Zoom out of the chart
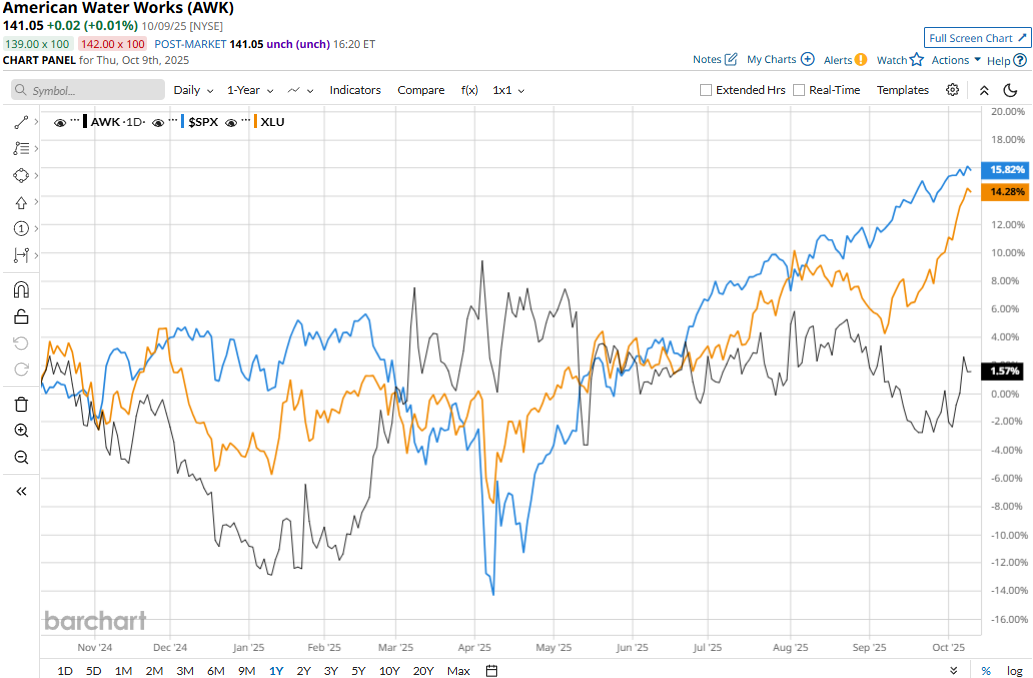1033x678 pixels. [21, 457]
